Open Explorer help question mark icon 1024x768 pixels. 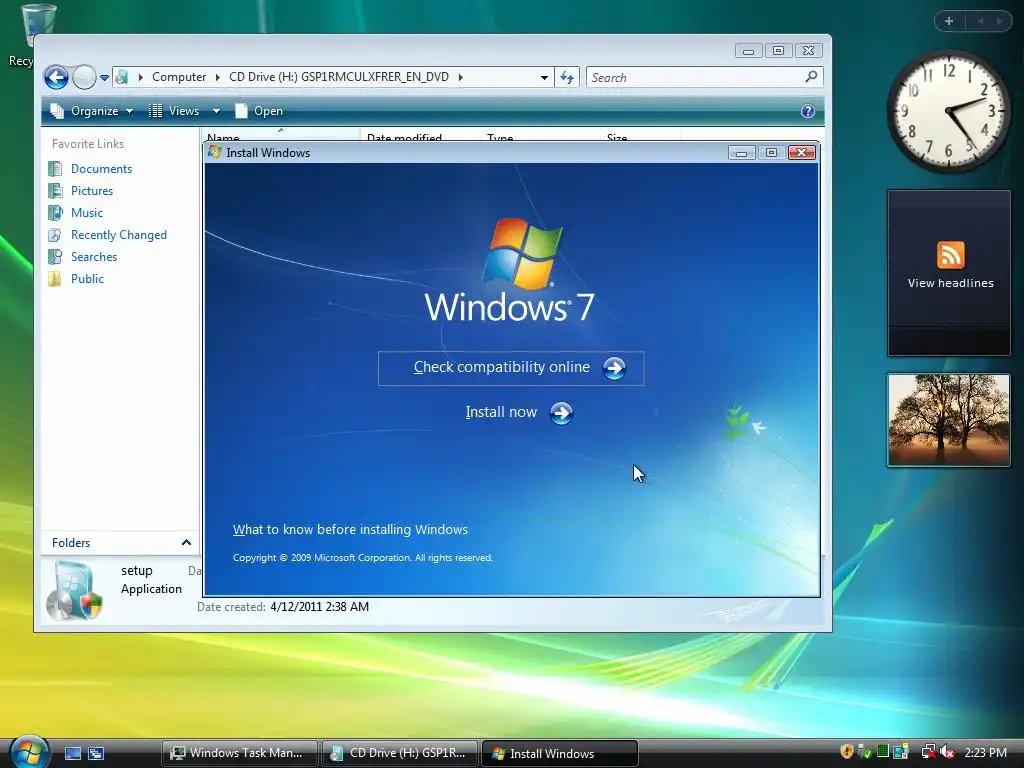808,111
